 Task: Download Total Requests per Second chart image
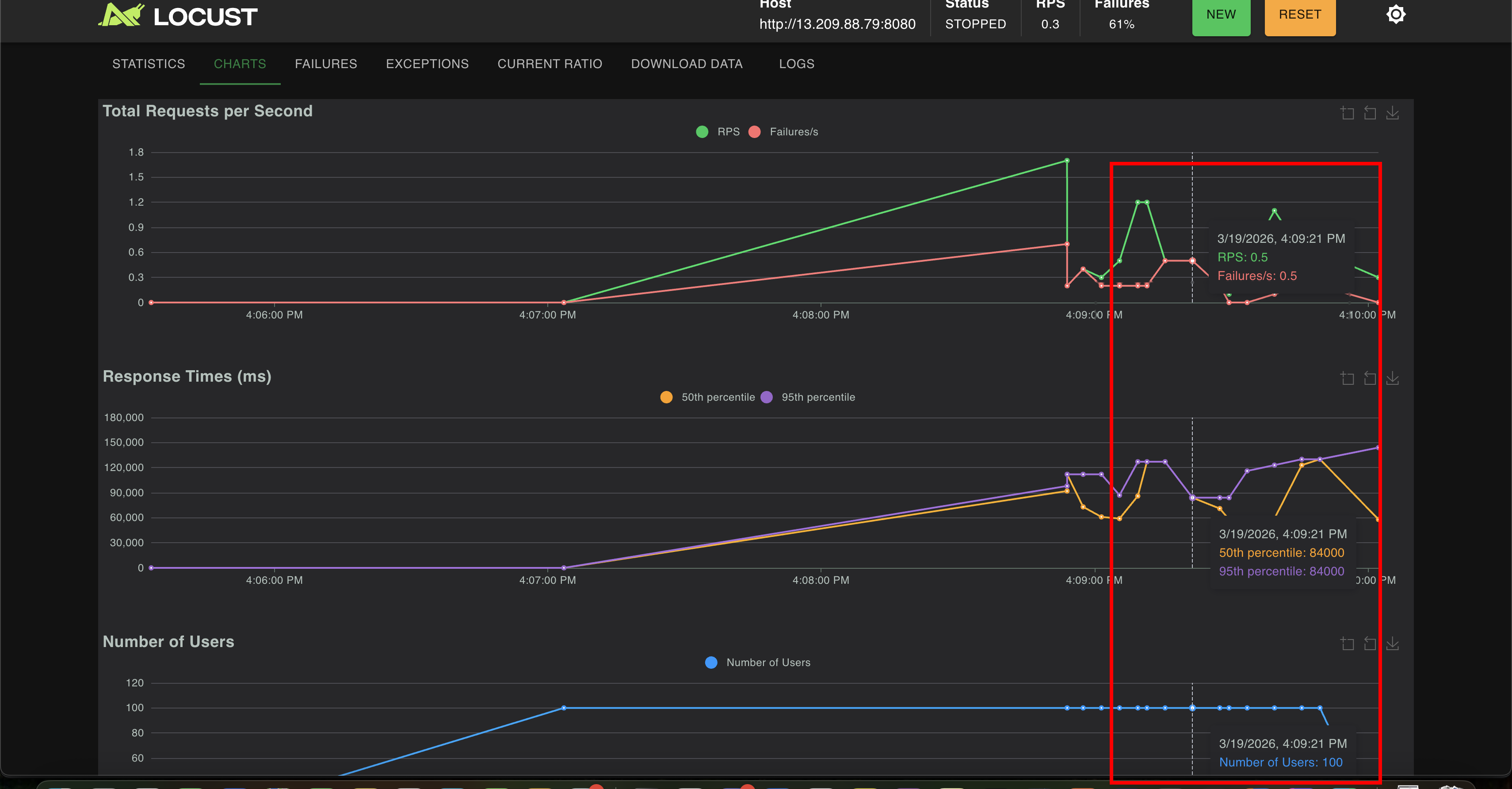click(1392, 113)
